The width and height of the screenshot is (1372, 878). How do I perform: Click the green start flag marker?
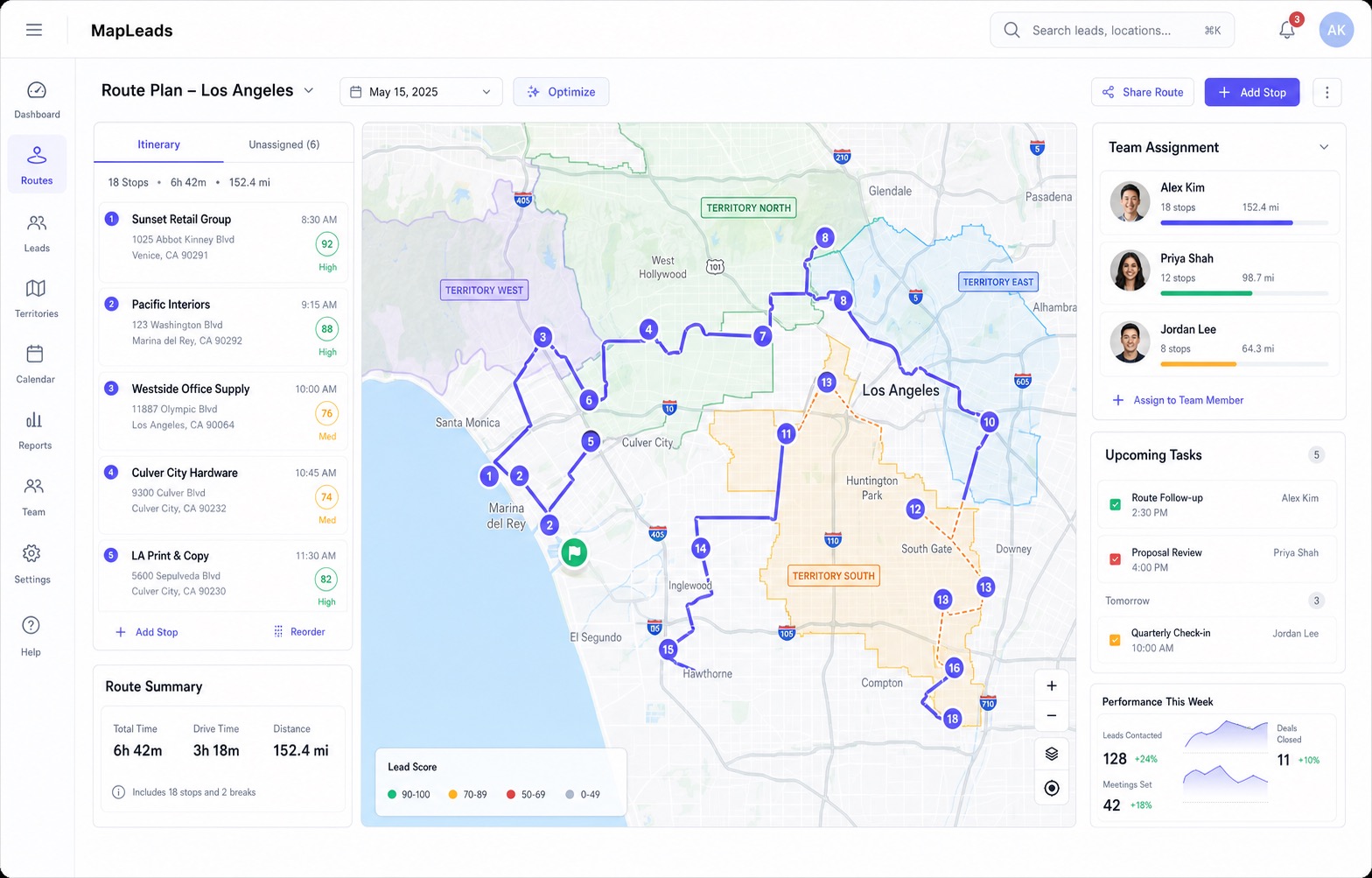tap(574, 552)
